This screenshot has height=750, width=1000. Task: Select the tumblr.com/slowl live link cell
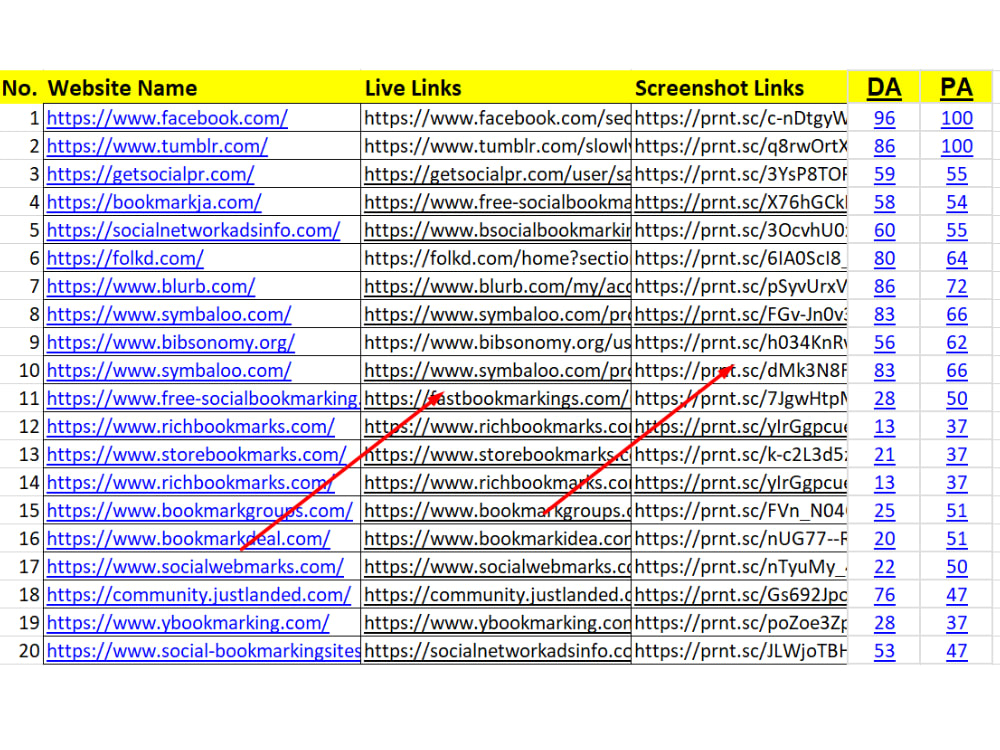(x=496, y=146)
